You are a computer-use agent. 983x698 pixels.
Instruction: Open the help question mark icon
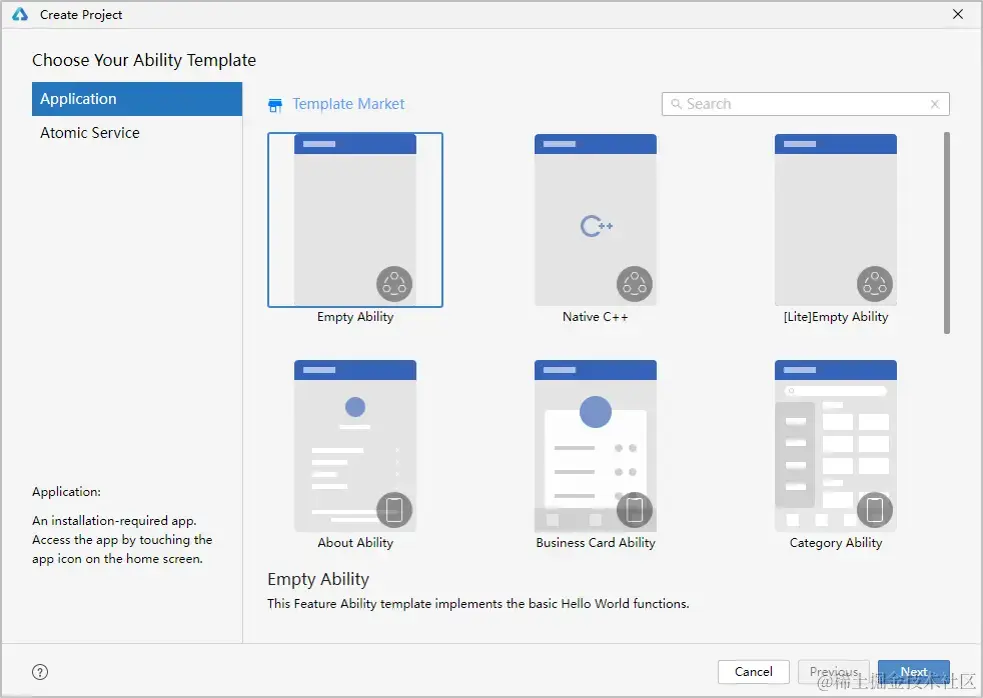39,672
